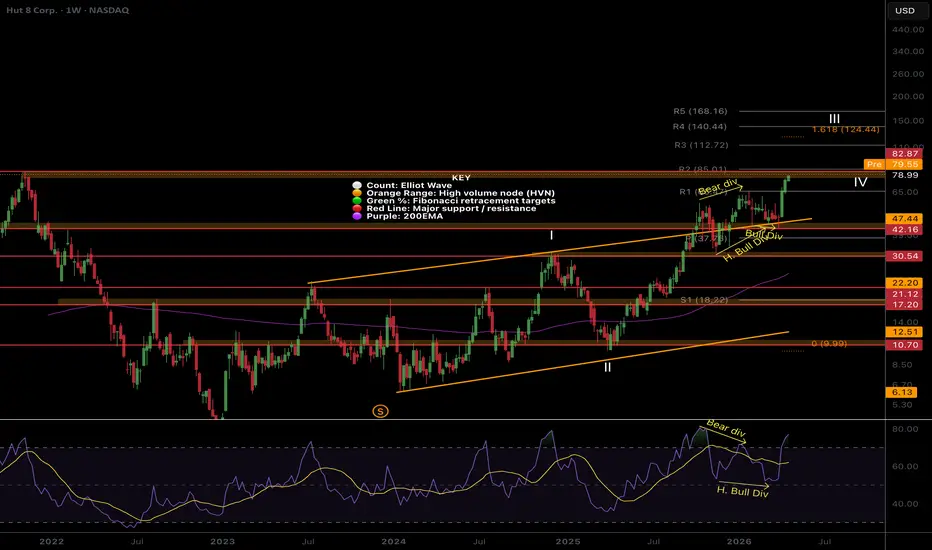This screenshot has width=932, height=550.
Task: Click the 0 (9.99) Fibonacci label
Action: point(829,344)
